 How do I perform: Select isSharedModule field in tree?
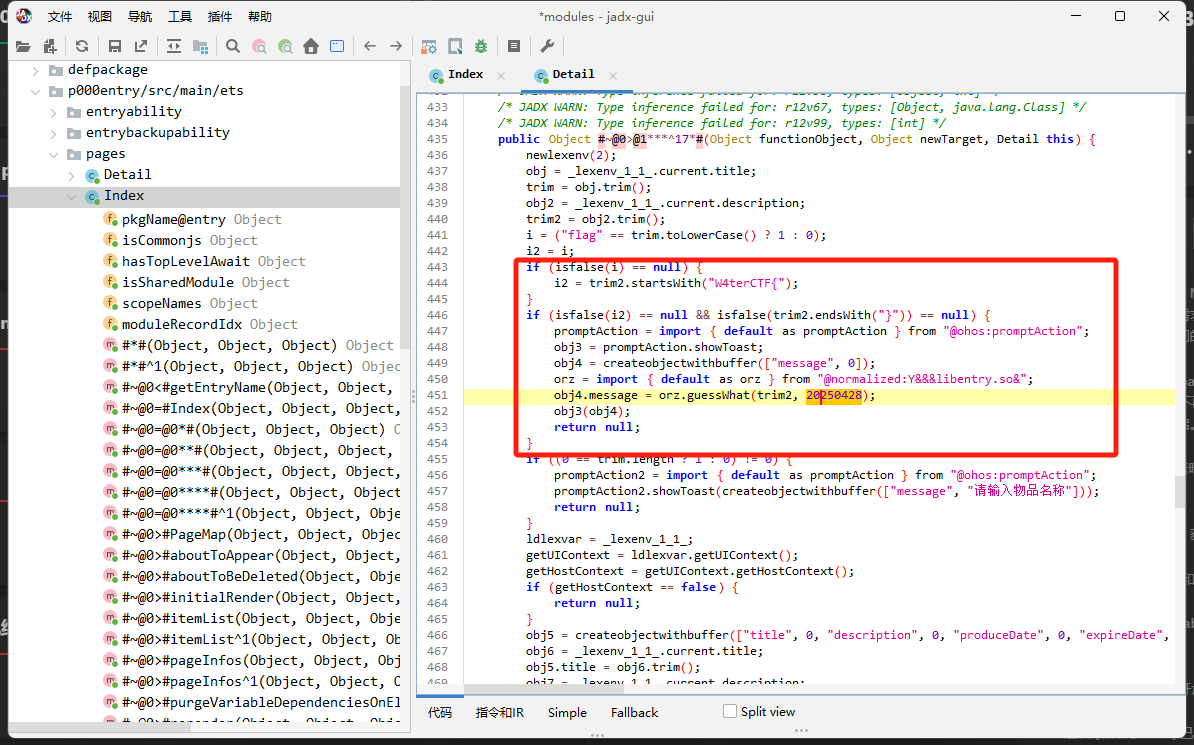pyautogui.click(x=177, y=283)
